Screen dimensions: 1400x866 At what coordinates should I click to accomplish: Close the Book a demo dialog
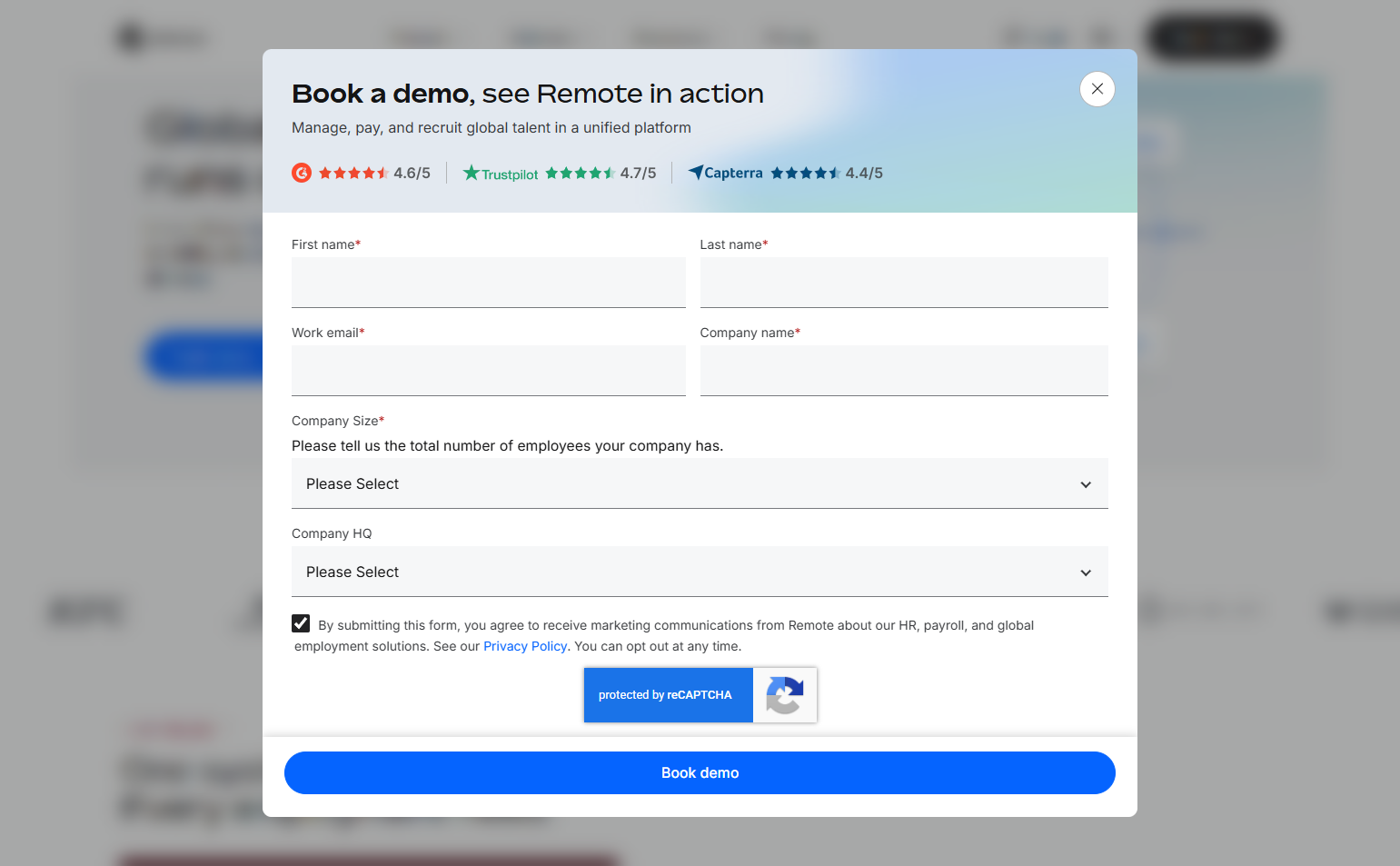(1097, 89)
